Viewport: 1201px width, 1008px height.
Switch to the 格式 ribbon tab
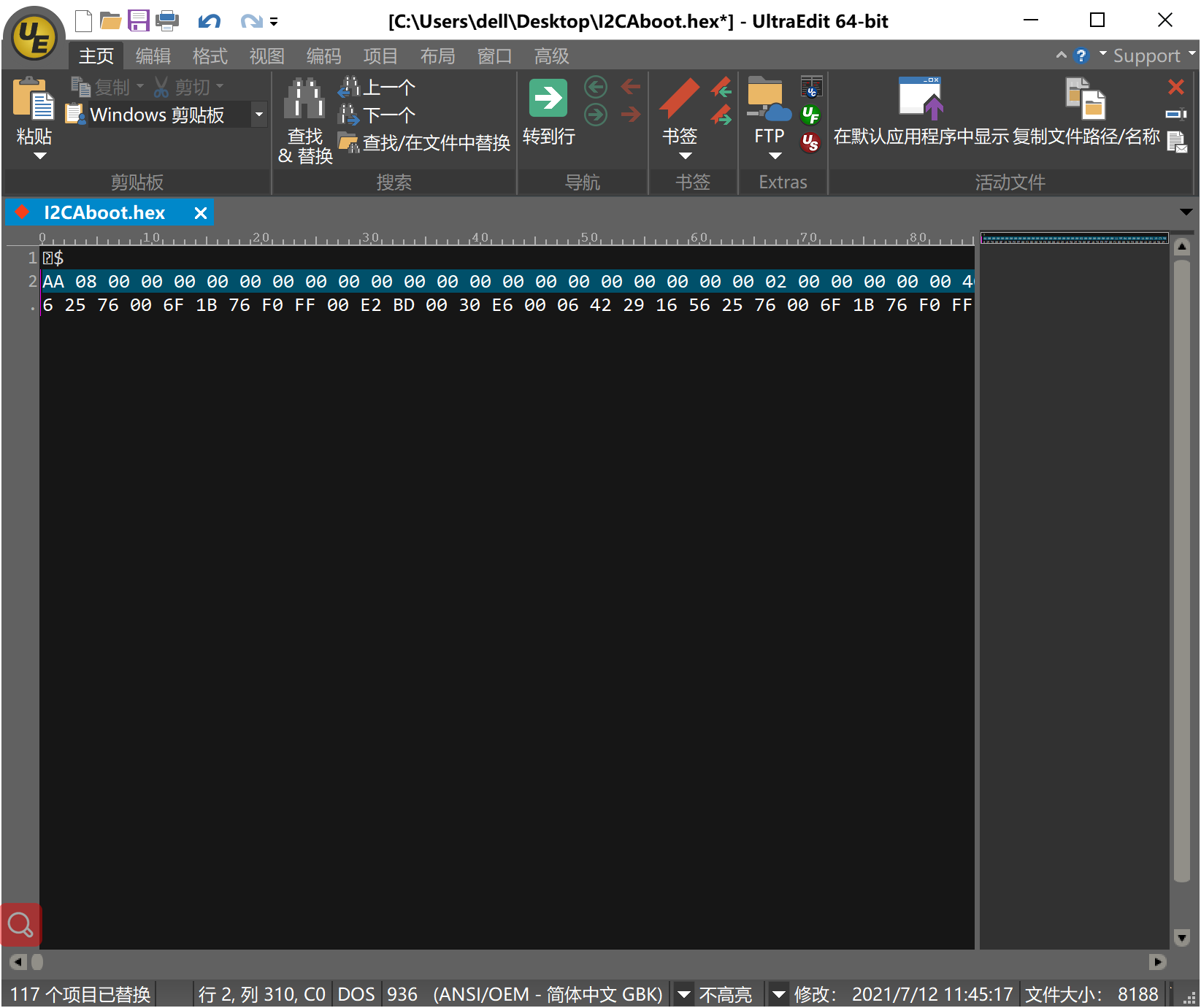(210, 56)
